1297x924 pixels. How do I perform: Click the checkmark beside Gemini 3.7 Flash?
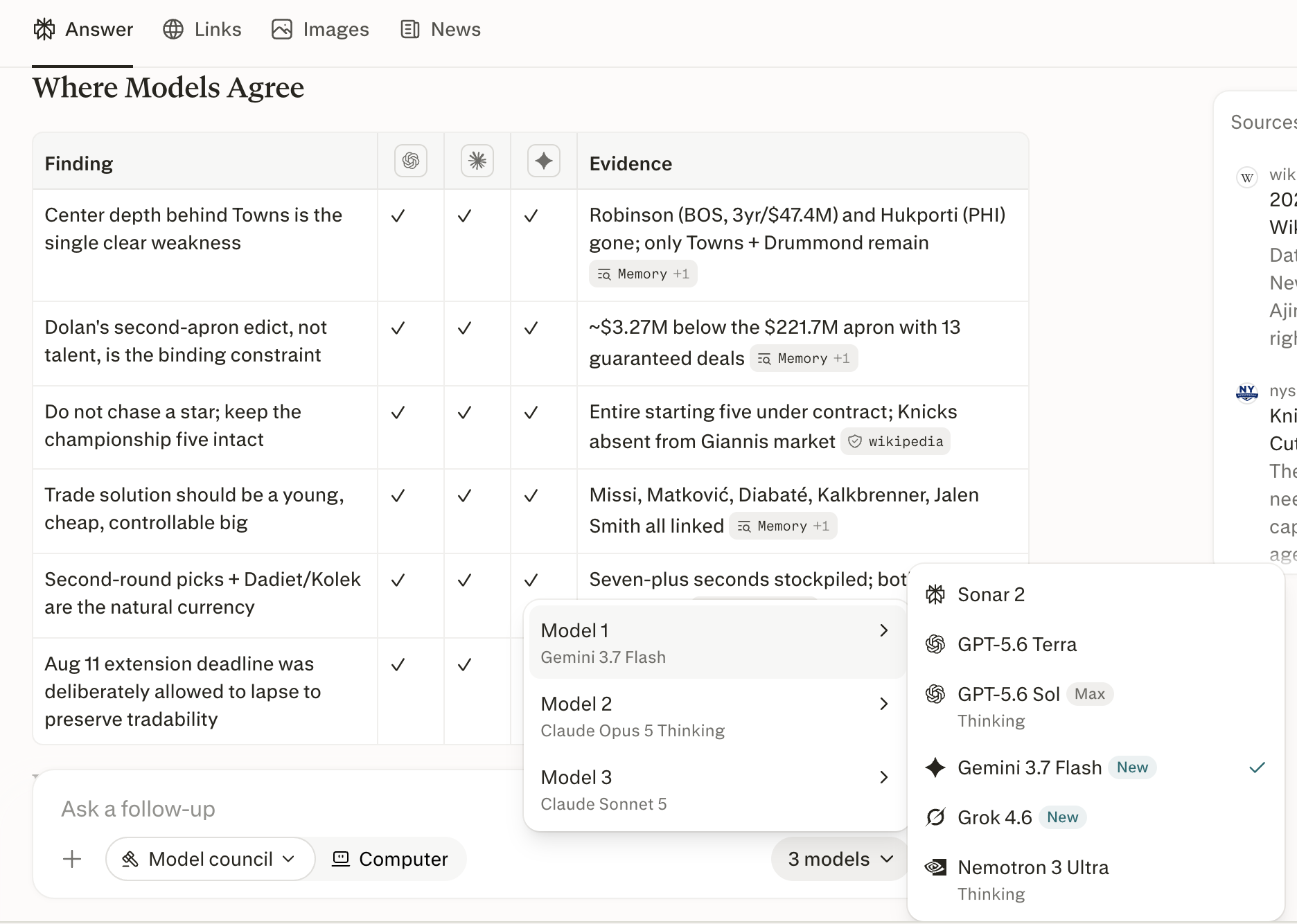(1257, 767)
